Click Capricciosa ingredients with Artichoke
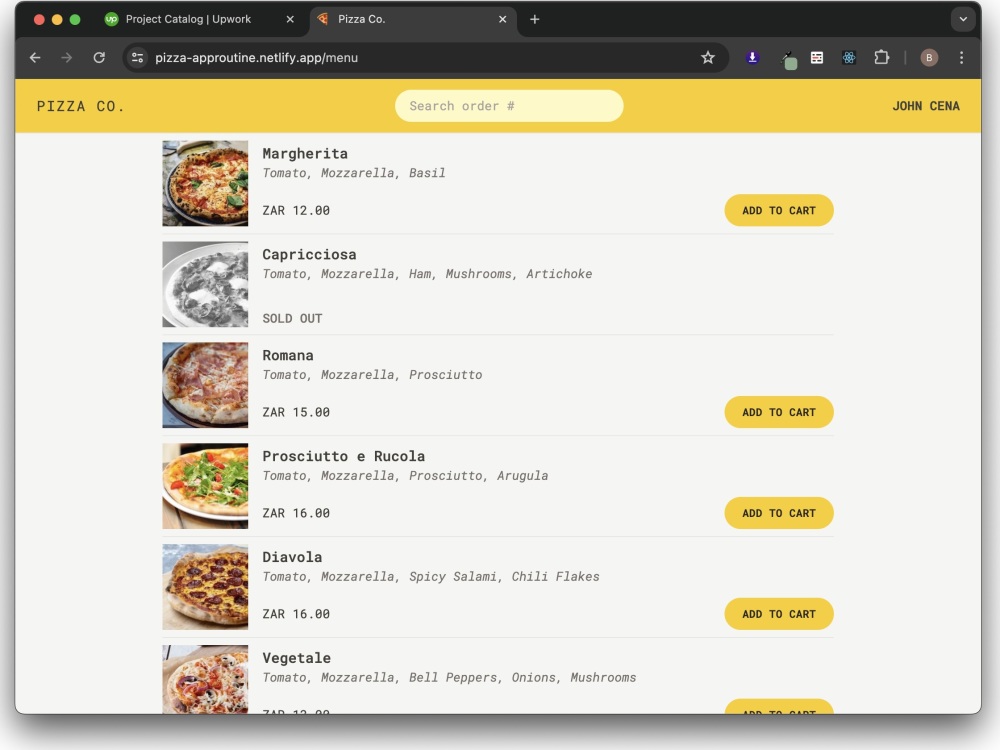The width and height of the screenshot is (1000, 750). pos(427,274)
